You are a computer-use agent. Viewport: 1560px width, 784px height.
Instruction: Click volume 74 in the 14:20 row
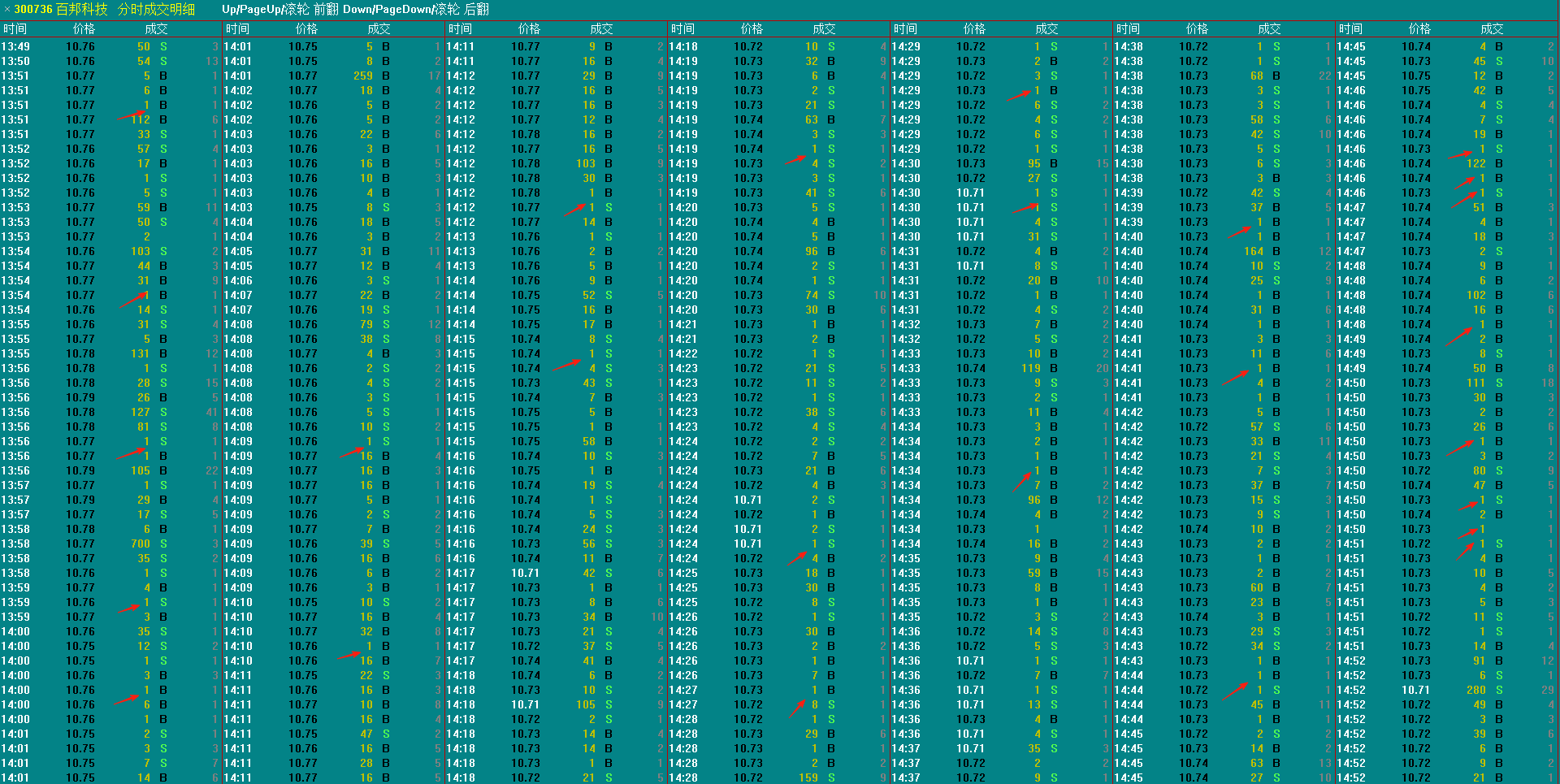812,295
